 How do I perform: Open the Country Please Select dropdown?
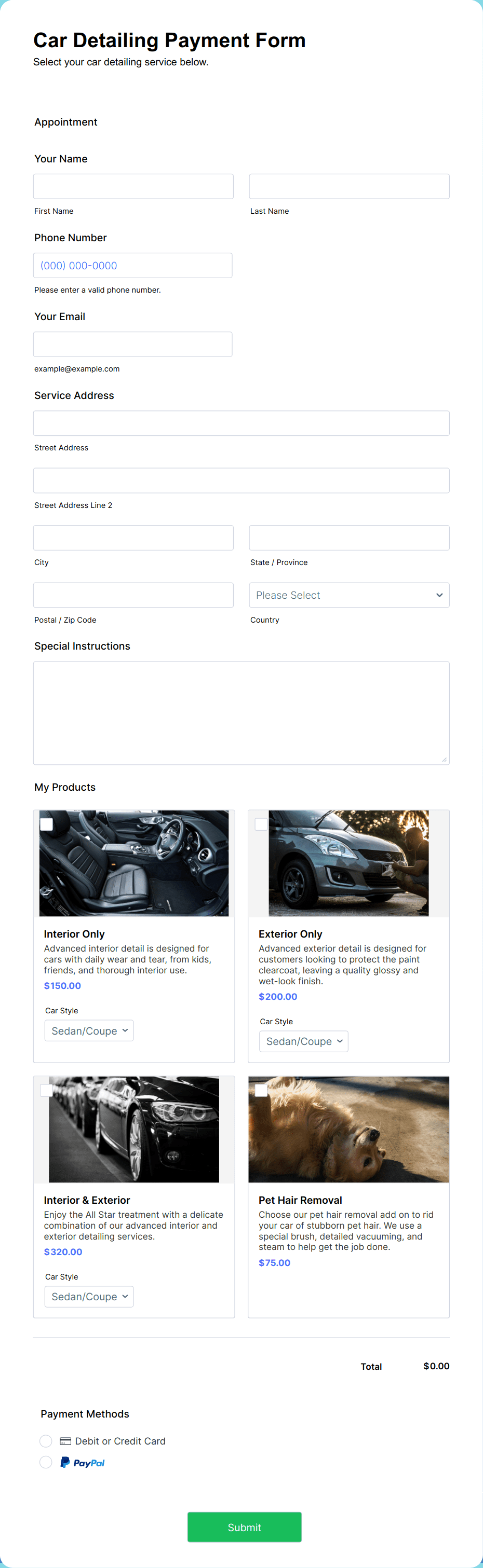349,595
